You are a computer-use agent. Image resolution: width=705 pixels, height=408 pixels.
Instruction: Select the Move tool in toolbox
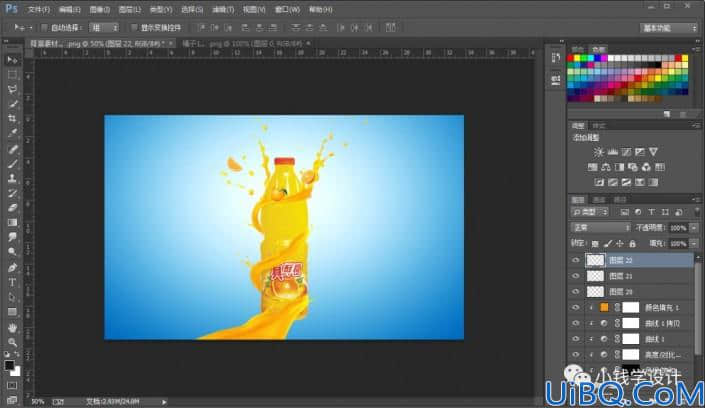(12, 60)
